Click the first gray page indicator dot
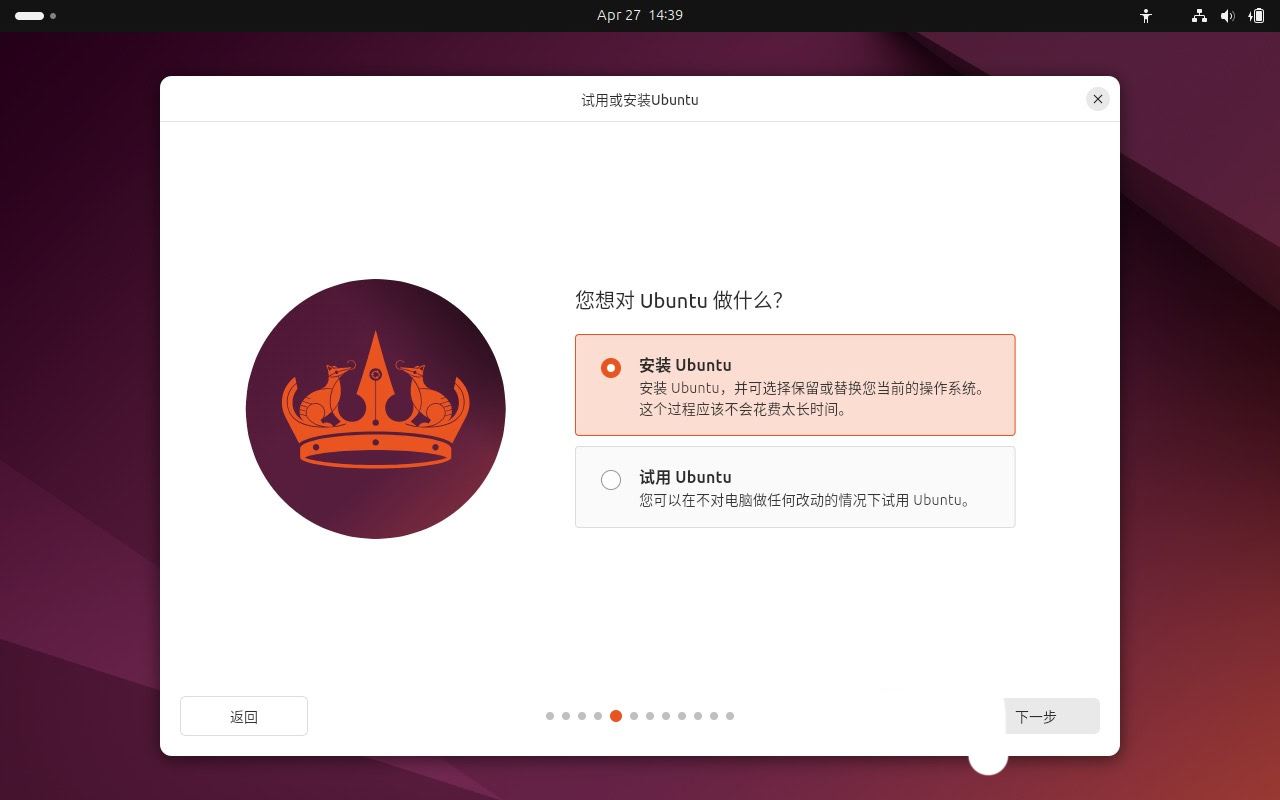The image size is (1280, 800). point(550,716)
